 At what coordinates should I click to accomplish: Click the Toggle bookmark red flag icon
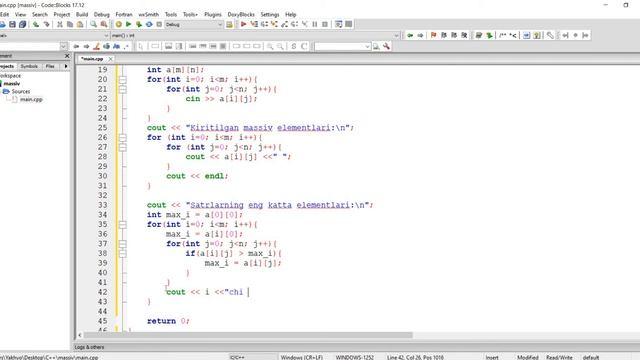click(433, 36)
